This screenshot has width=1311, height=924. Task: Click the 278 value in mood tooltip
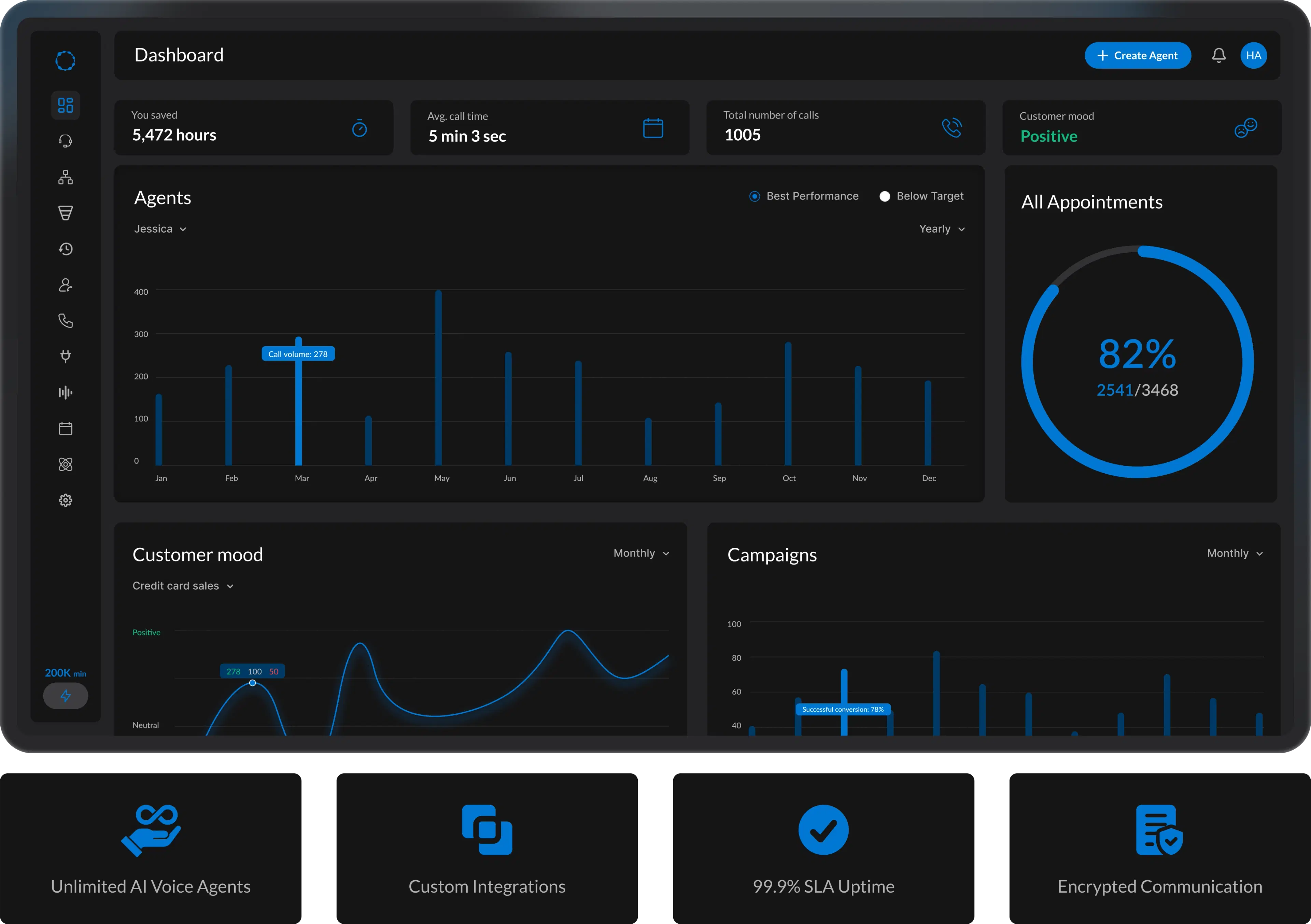click(x=233, y=672)
